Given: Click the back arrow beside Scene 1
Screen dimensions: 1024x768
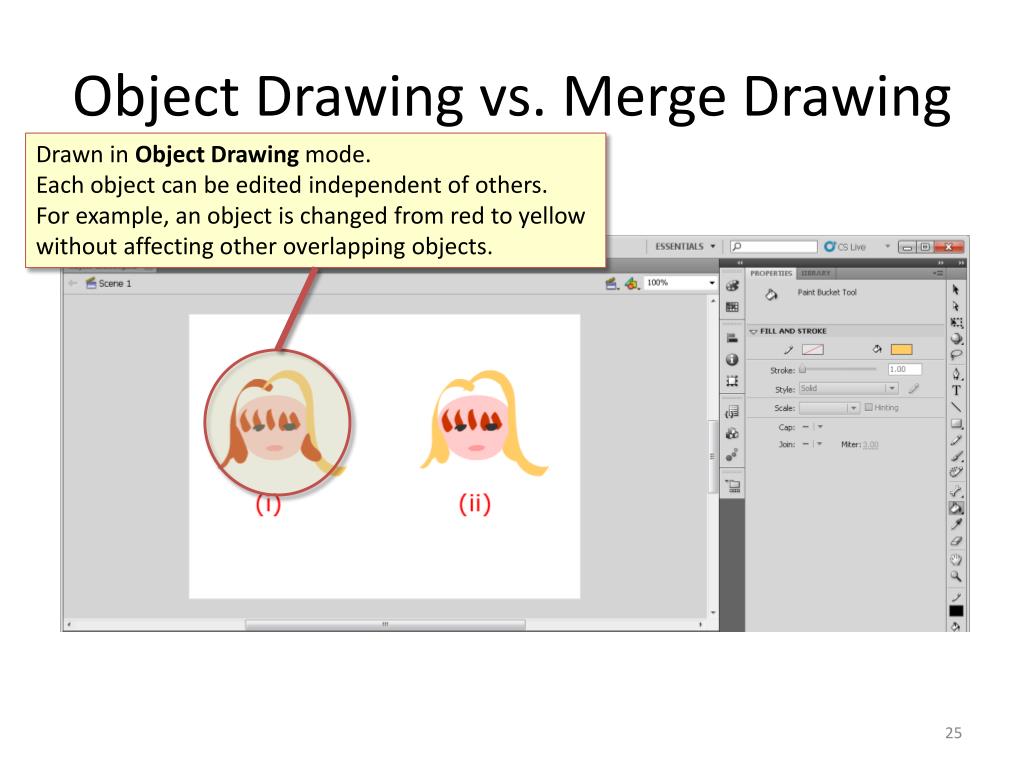Looking at the screenshot, I should click(x=72, y=283).
